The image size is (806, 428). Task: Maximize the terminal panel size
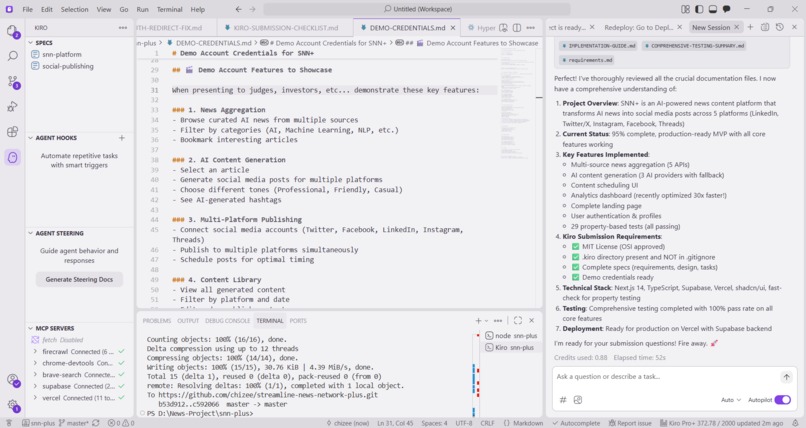coord(518,321)
